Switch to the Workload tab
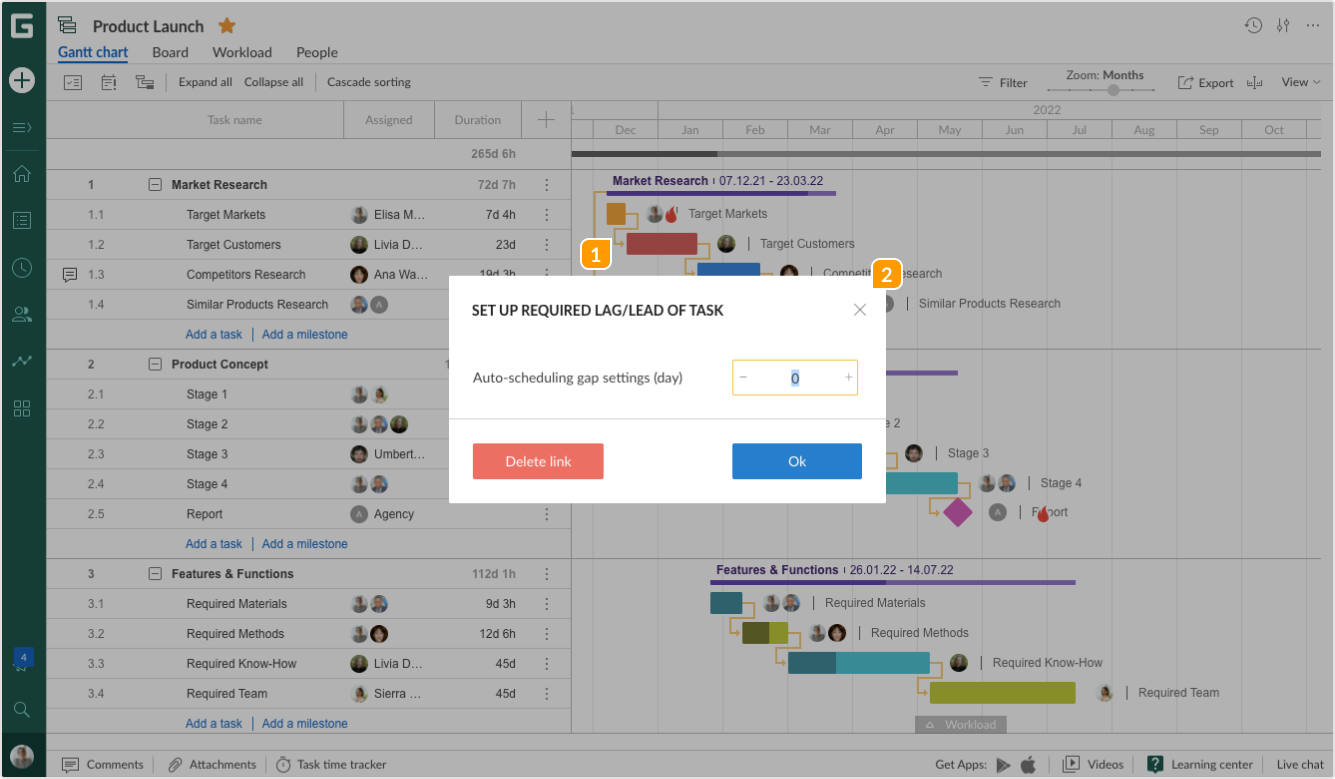 pyautogui.click(x=241, y=52)
